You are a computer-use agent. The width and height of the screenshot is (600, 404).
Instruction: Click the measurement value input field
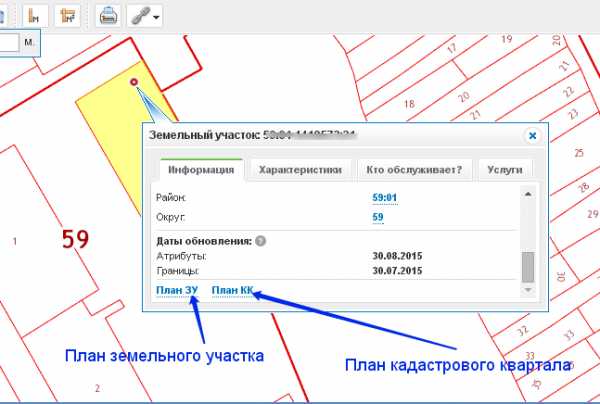(8, 42)
